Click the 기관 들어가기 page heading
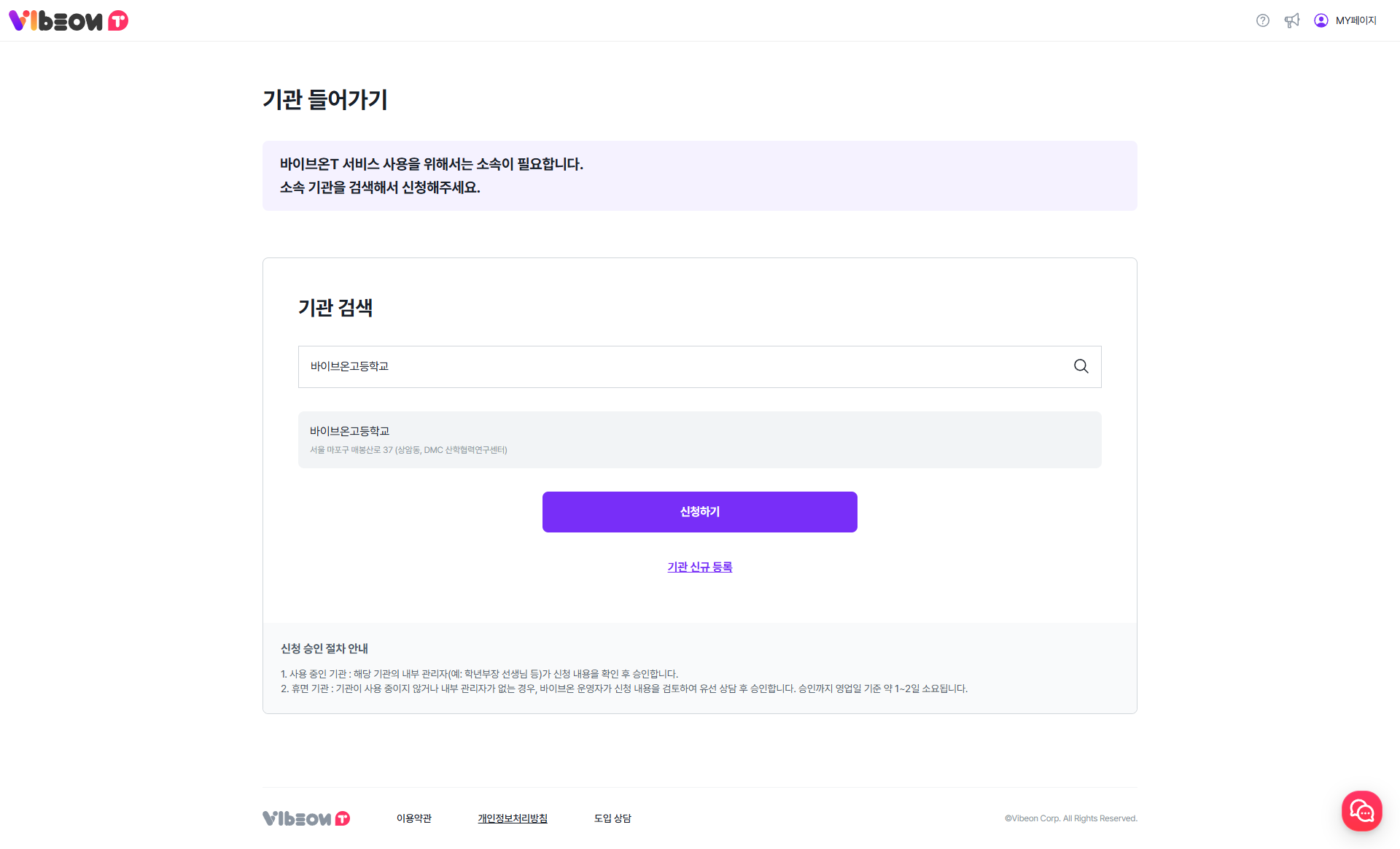 click(x=325, y=99)
